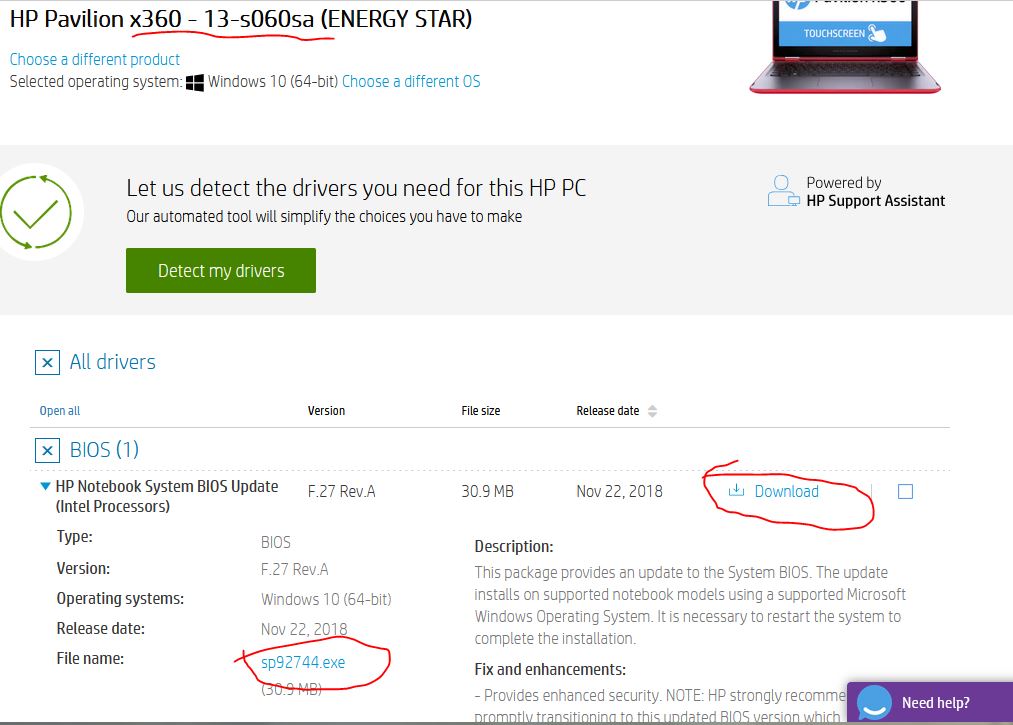Click the Version column header
The image size is (1013, 725).
coord(326,411)
